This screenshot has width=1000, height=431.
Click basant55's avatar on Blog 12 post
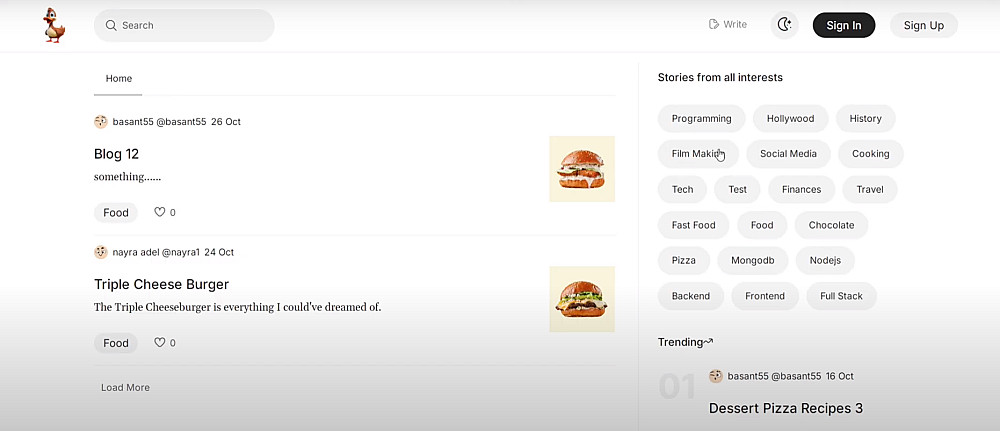click(x=101, y=122)
